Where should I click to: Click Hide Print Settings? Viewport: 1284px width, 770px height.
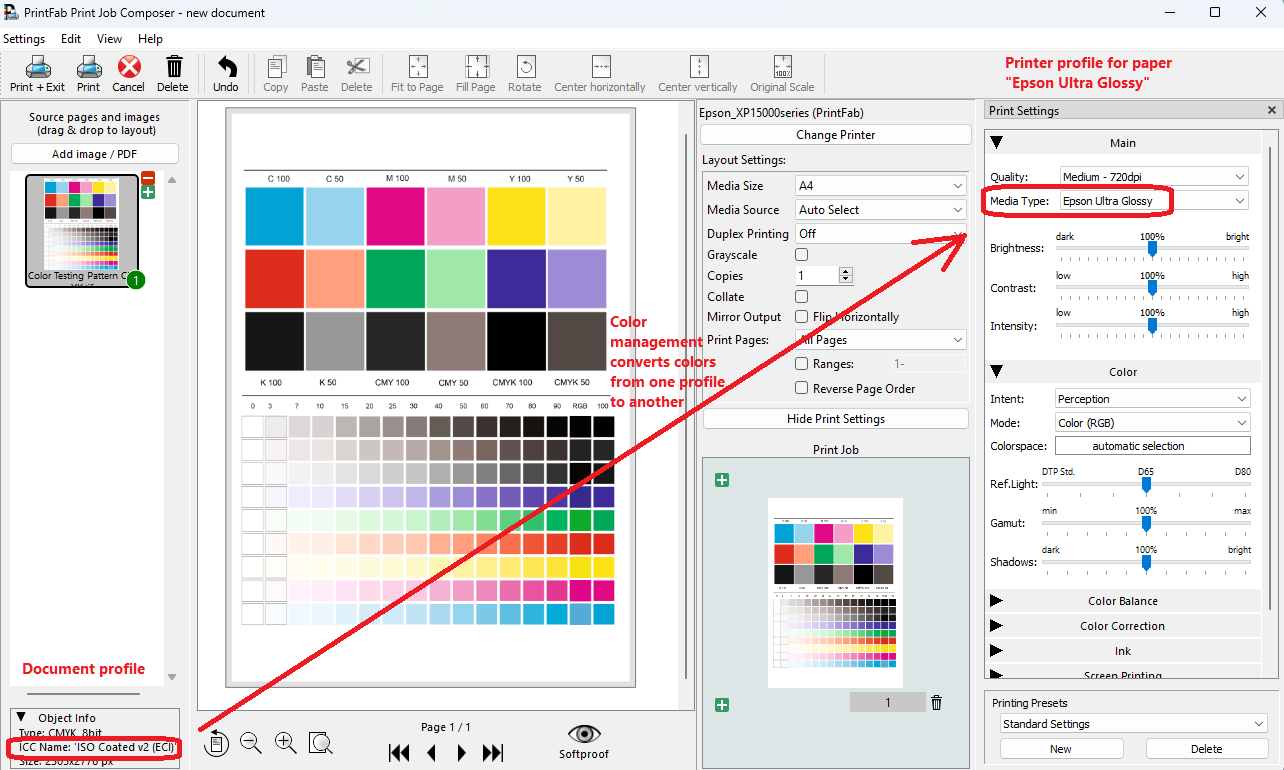click(835, 418)
